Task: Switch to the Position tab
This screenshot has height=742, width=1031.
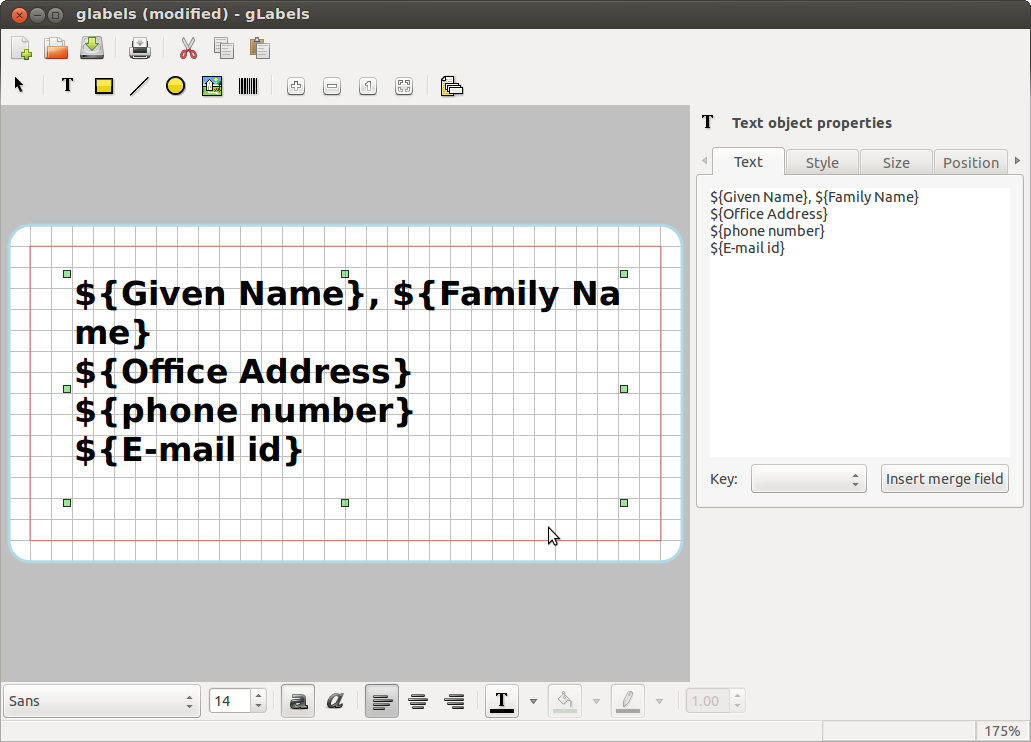Action: pyautogui.click(x=970, y=161)
